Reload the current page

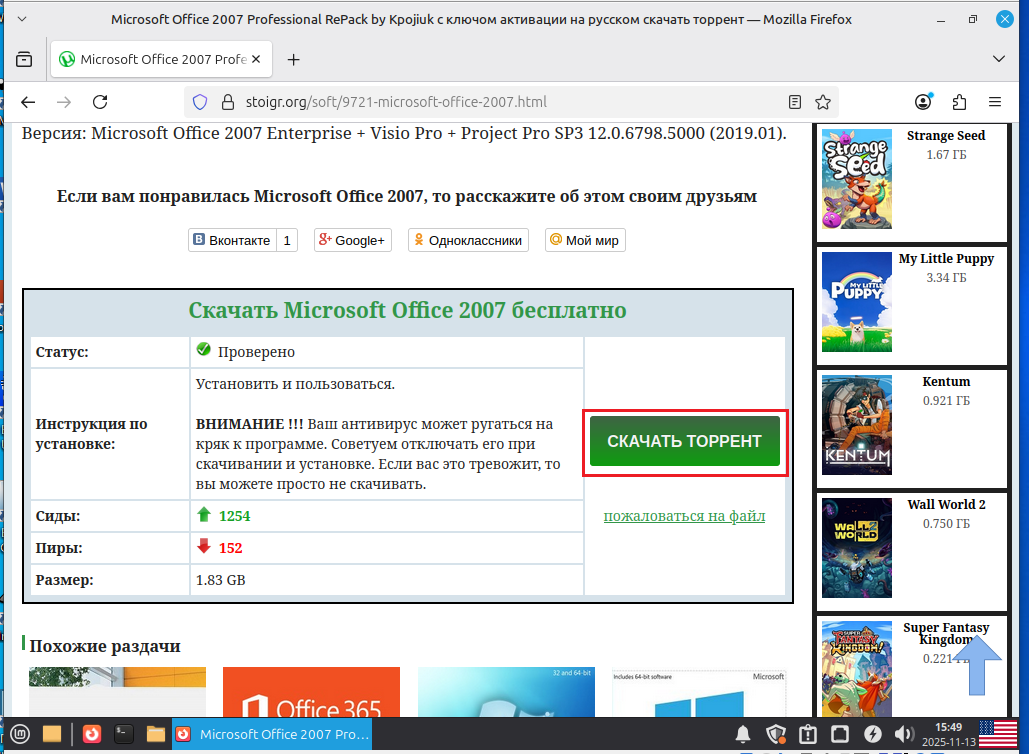[100, 102]
